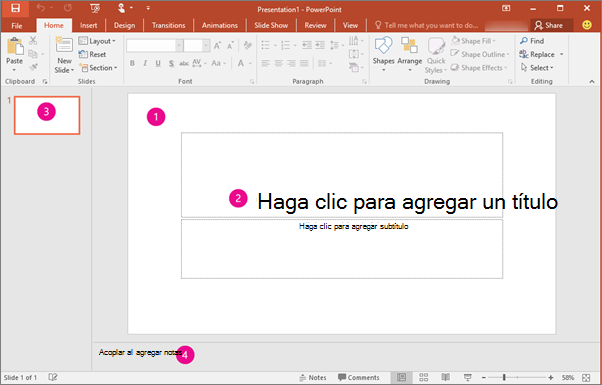Viewport: 602px width, 385px height.
Task: Open Shape Outline dropdown
Action: tap(480, 54)
